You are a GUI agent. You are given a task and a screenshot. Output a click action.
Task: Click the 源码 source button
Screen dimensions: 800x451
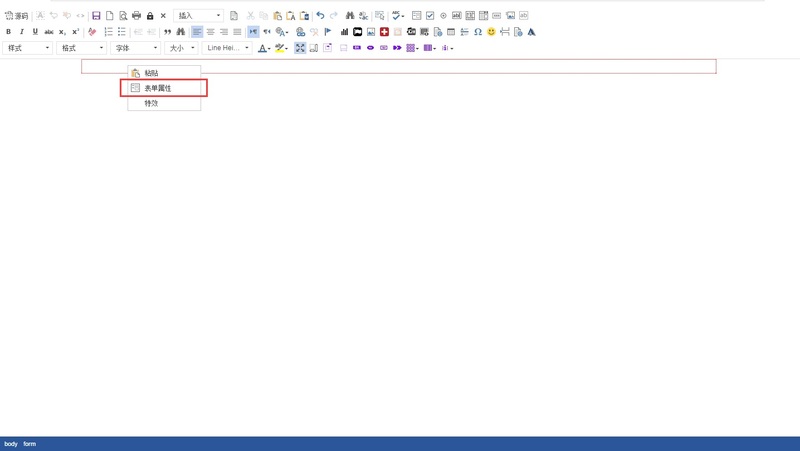tap(17, 16)
